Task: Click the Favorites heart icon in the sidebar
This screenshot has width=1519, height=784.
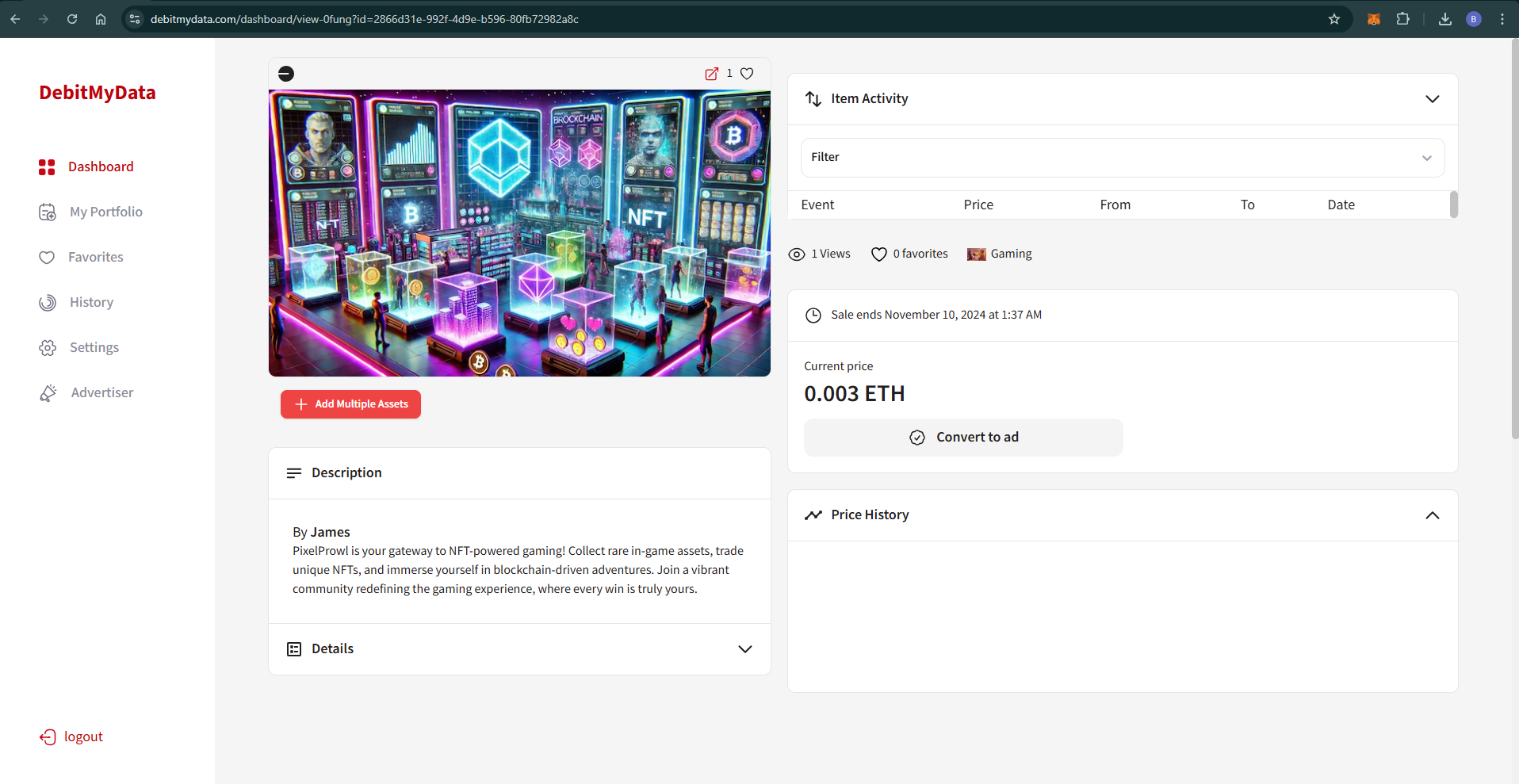Action: [47, 258]
